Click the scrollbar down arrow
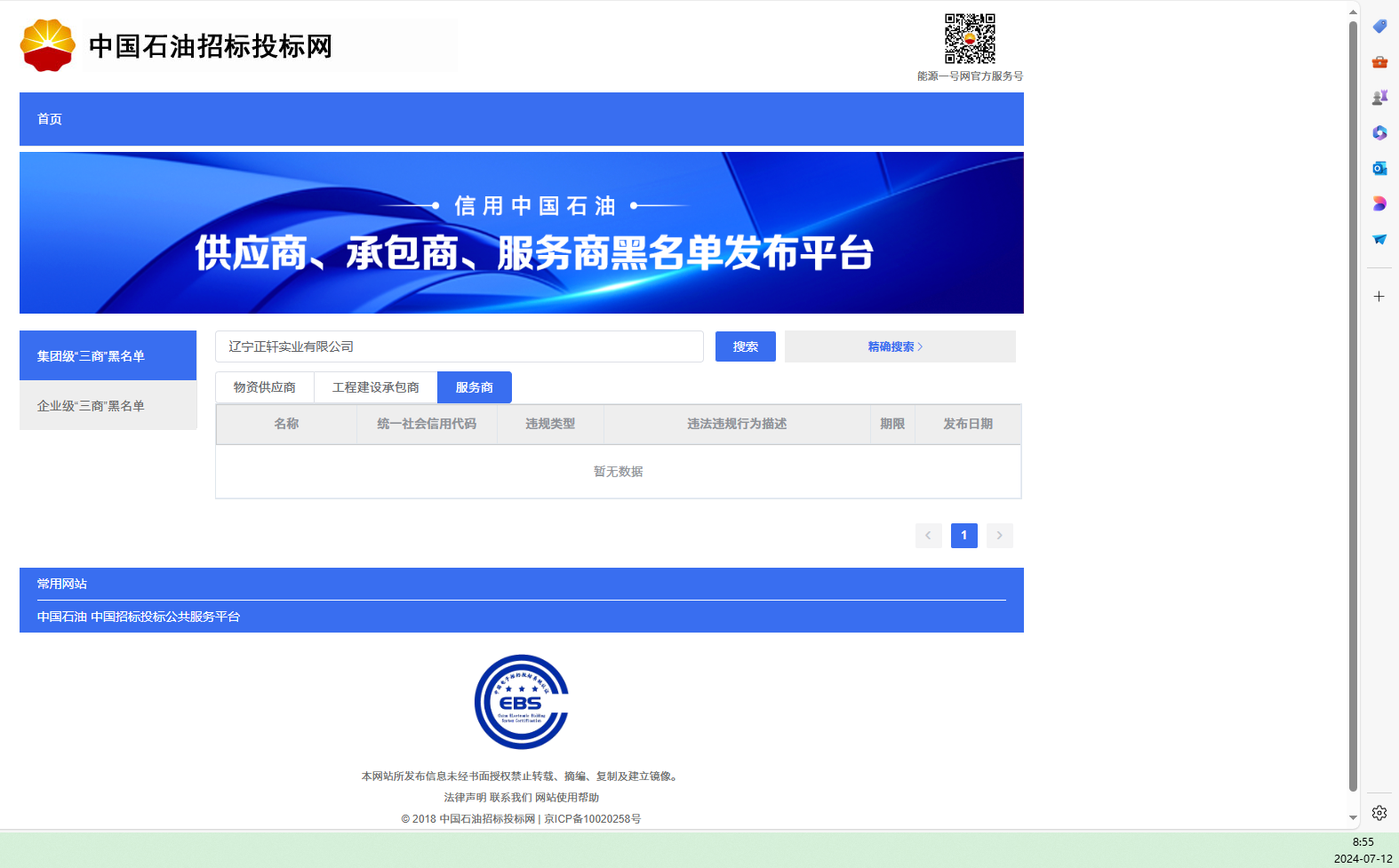The width and height of the screenshot is (1399, 868). click(1353, 817)
